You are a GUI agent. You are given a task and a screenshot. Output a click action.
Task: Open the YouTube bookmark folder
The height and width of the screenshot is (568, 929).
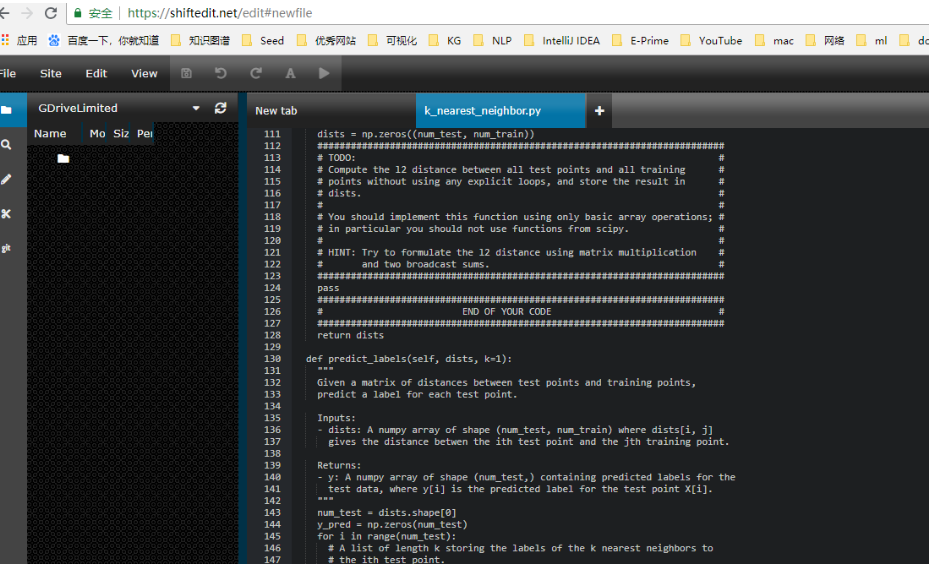[x=712, y=40]
